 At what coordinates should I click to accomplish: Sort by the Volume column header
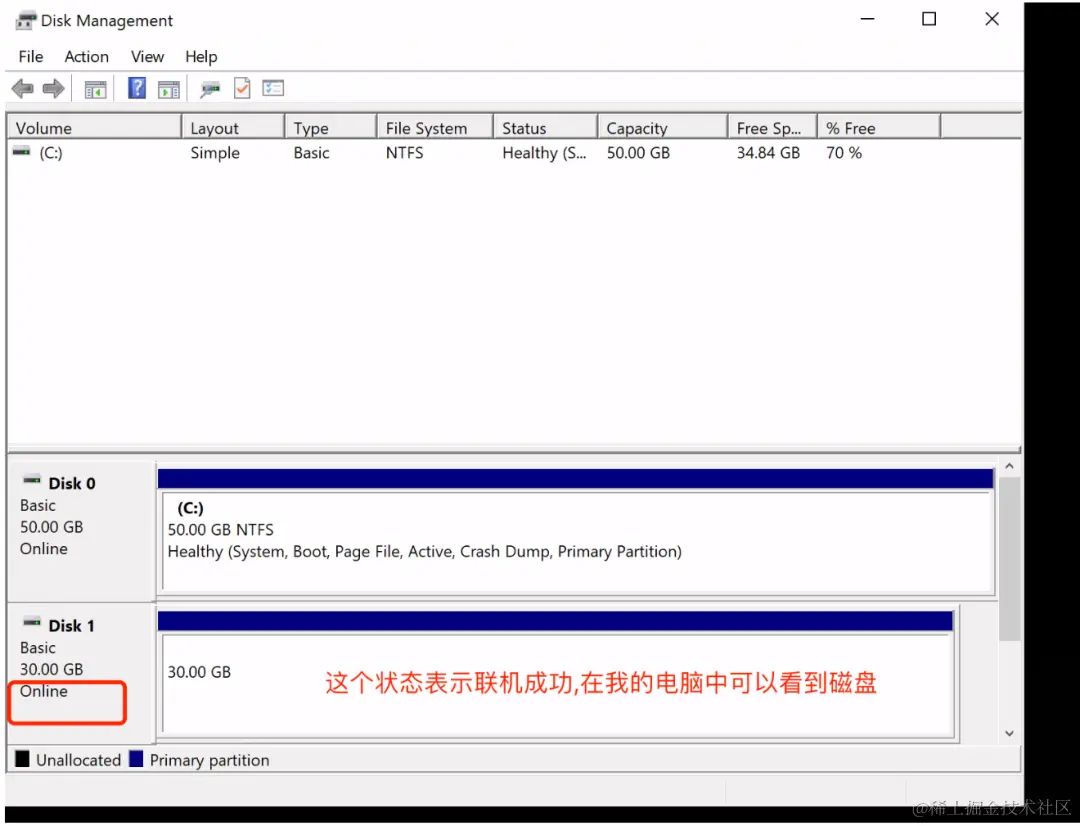pyautogui.click(x=94, y=128)
